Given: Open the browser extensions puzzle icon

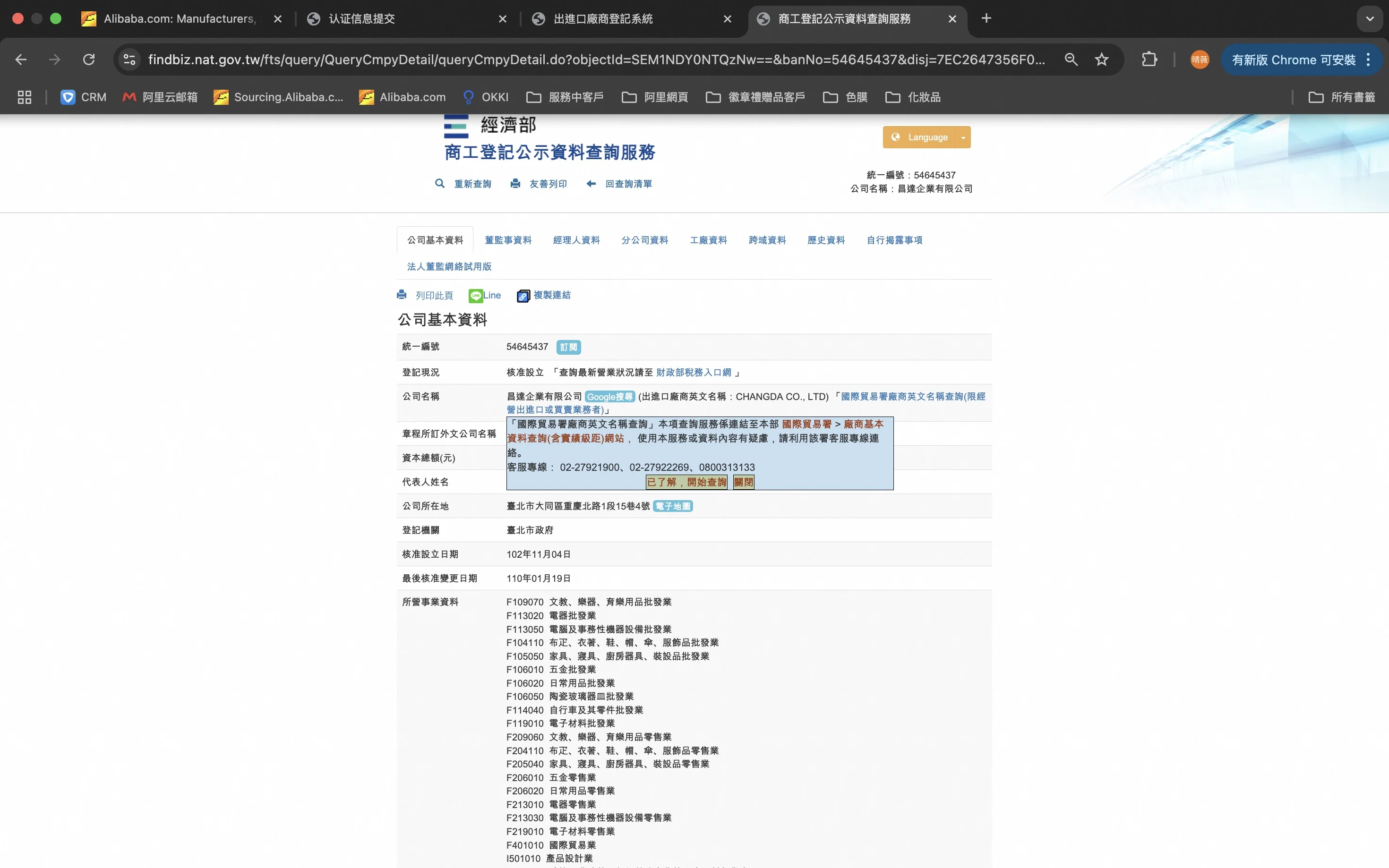Looking at the screenshot, I should [1149, 60].
